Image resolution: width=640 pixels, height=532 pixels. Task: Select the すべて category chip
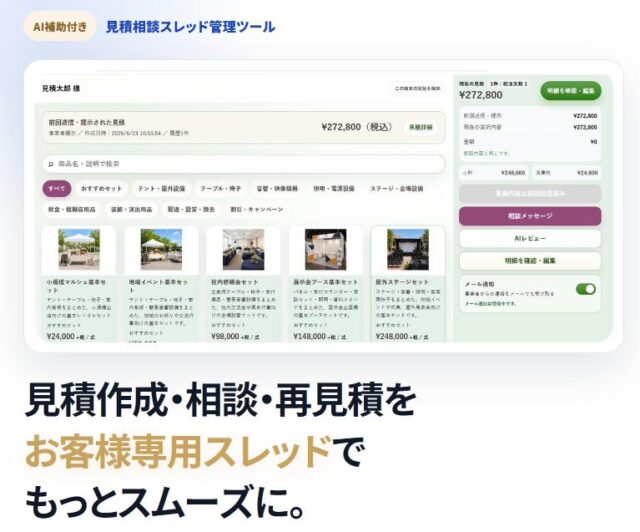point(57,189)
